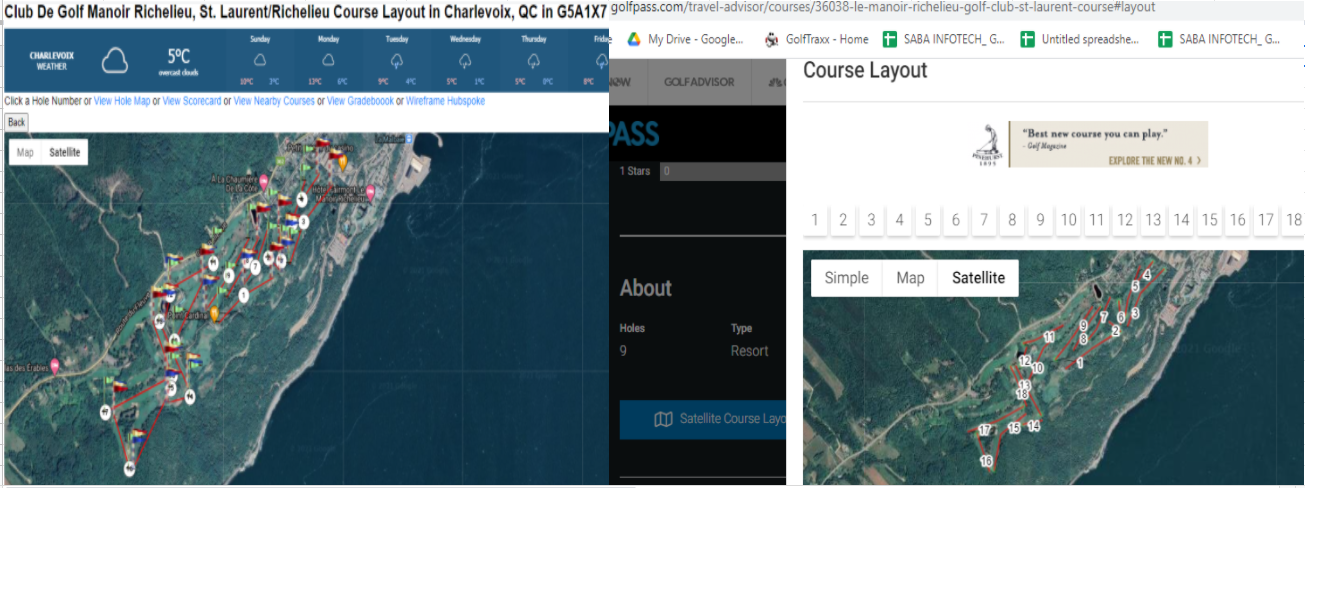Click the About heading

coord(646,288)
